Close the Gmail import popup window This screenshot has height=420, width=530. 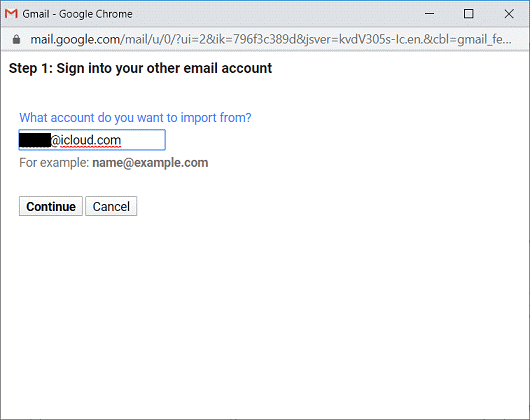509,14
